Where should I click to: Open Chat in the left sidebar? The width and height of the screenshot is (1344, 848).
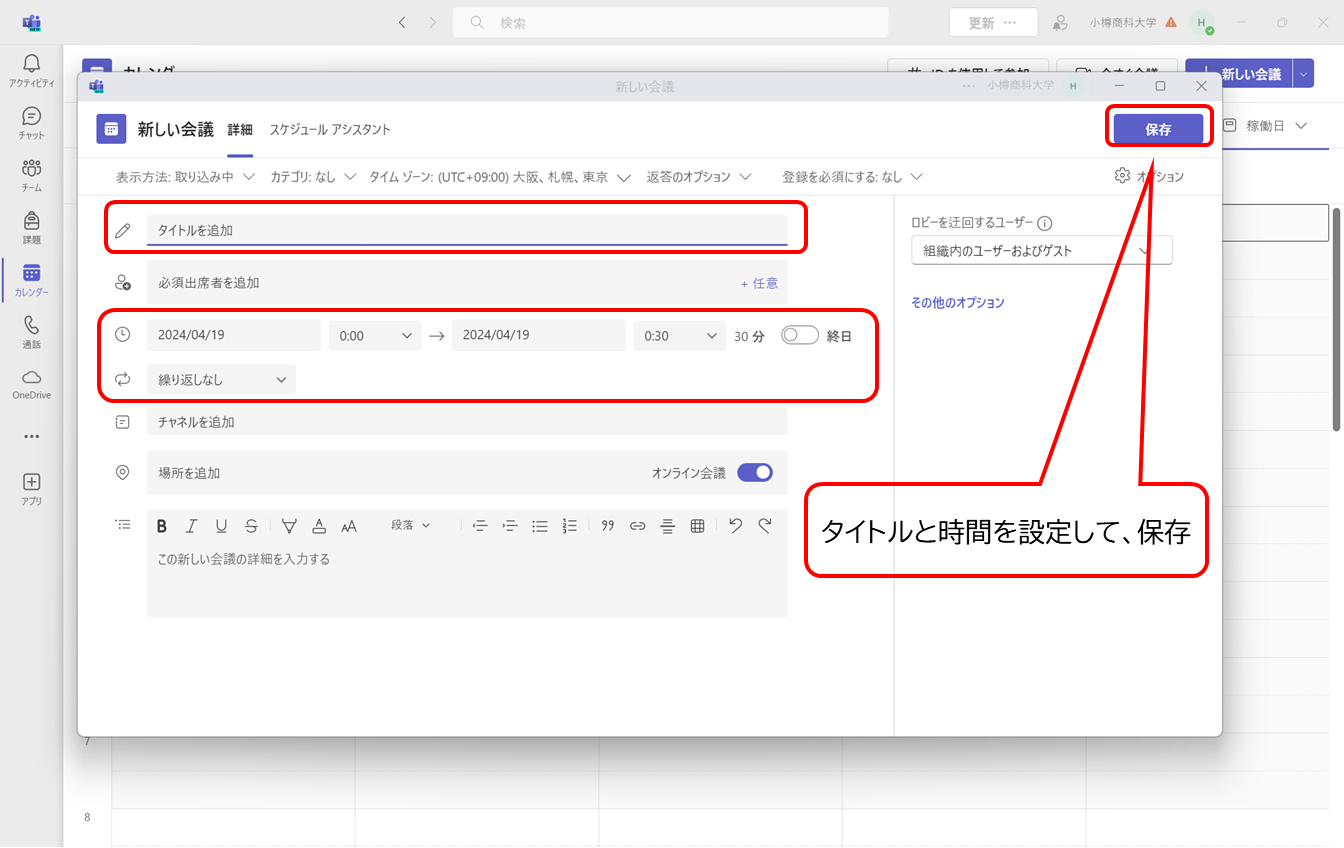pos(31,123)
